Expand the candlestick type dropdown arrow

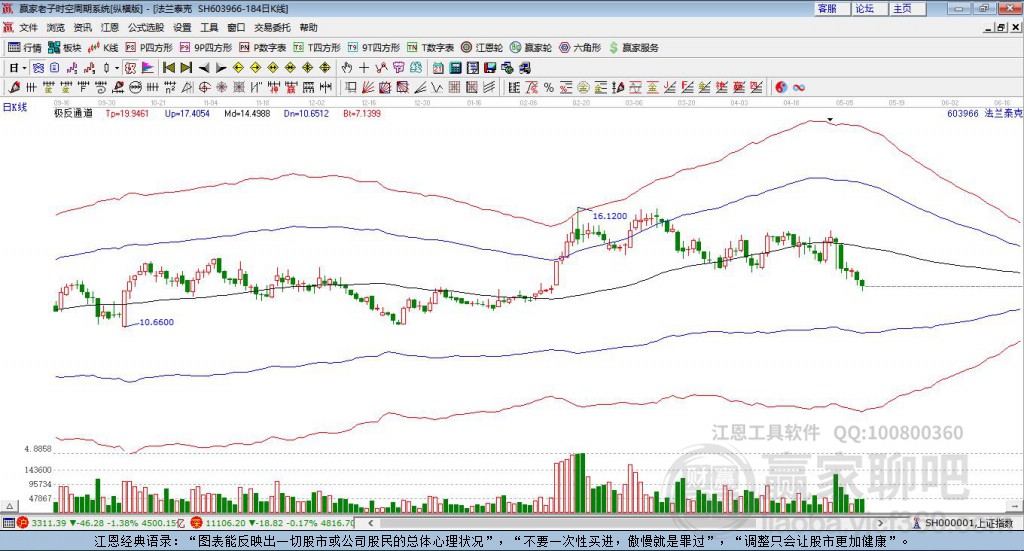(117, 68)
